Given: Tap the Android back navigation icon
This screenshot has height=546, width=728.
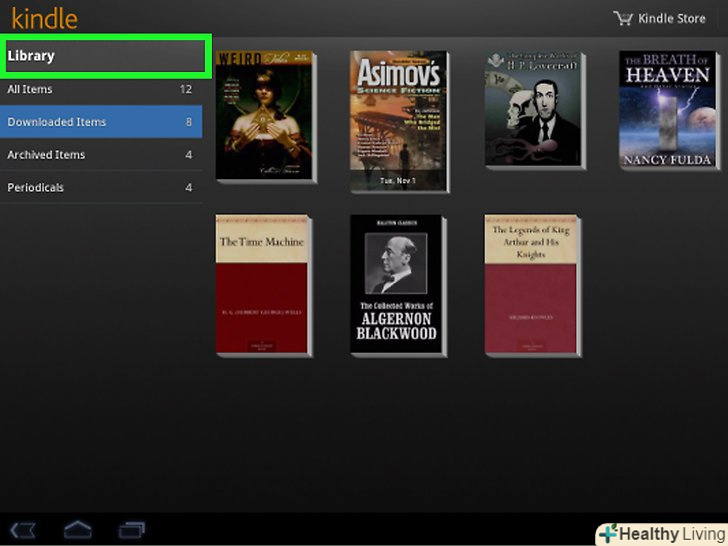Looking at the screenshot, I should tap(23, 530).
